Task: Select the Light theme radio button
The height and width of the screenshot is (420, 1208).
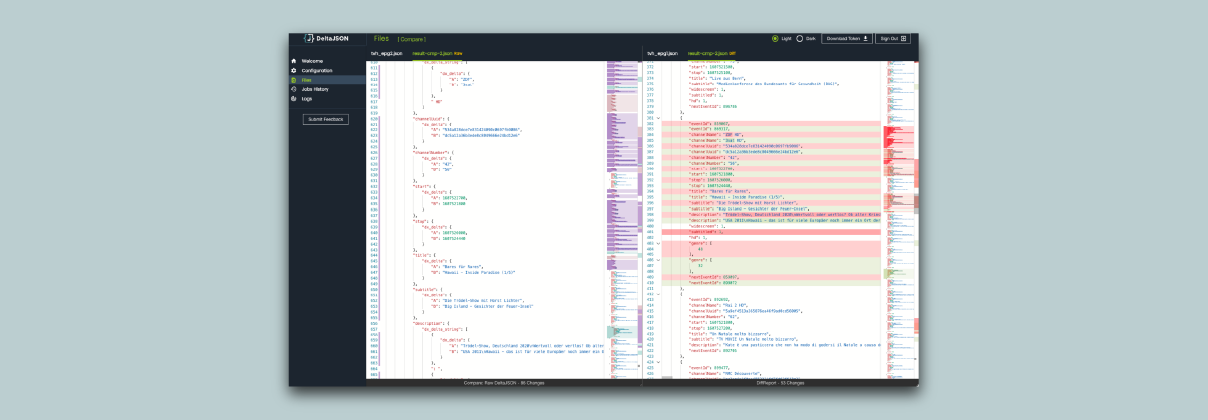Action: (775, 38)
